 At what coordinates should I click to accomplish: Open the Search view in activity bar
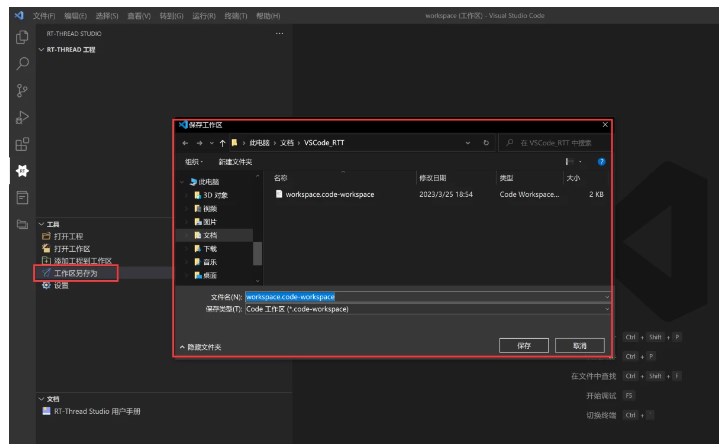(22, 63)
